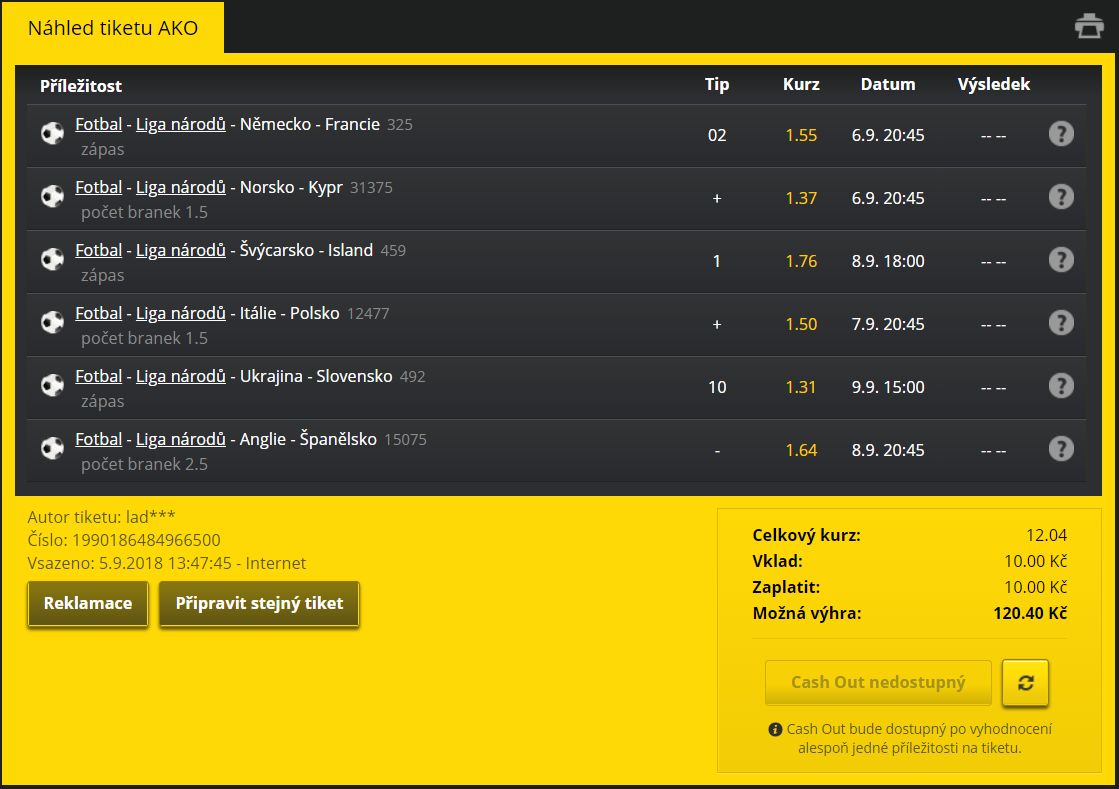Click soccer ball icon for Německo - Francie
The width and height of the screenshot is (1119, 789).
pyautogui.click(x=52, y=133)
